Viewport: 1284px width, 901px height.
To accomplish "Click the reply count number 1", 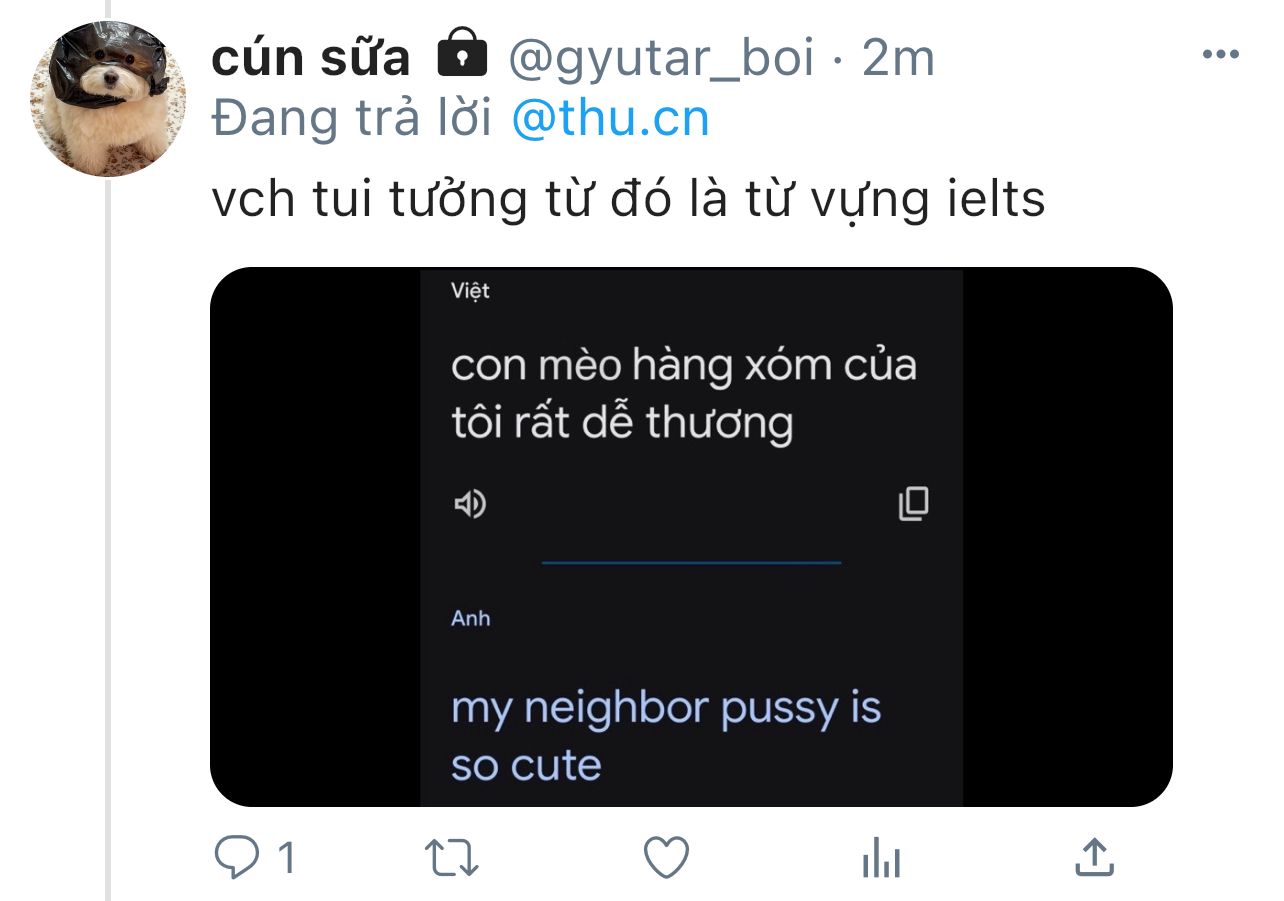I will (x=286, y=858).
